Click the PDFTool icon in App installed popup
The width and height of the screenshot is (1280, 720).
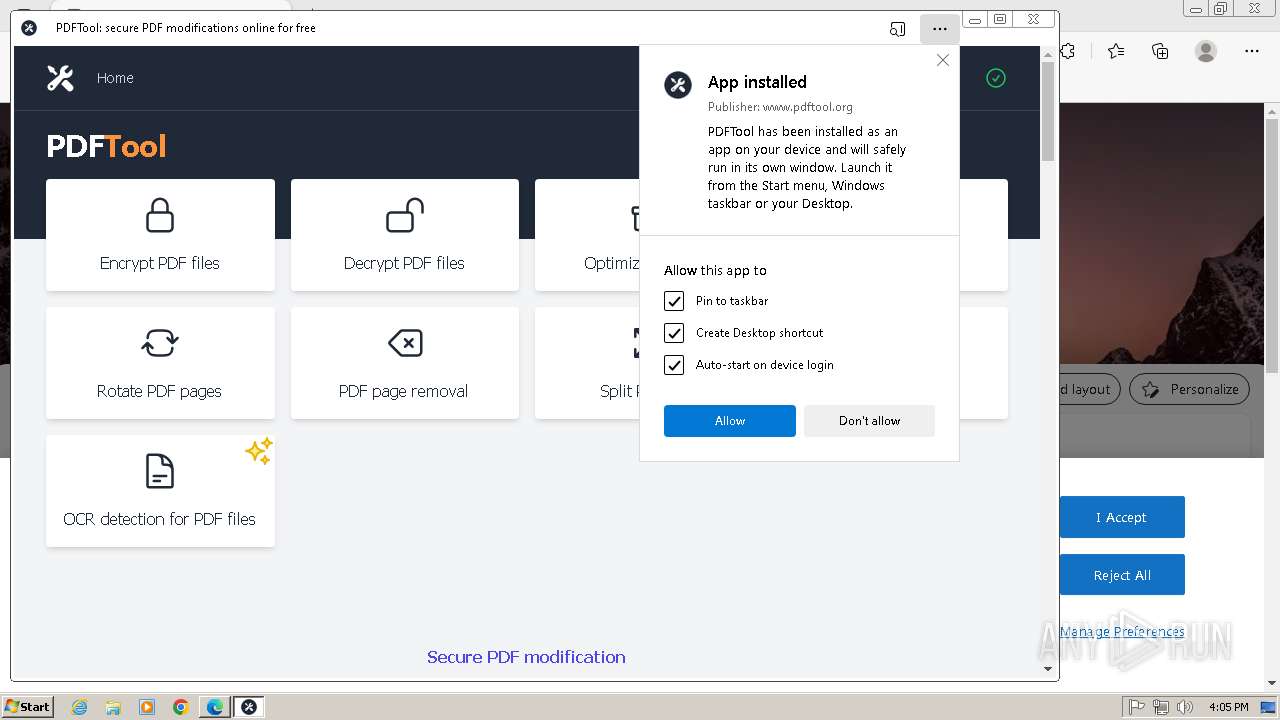pos(678,85)
